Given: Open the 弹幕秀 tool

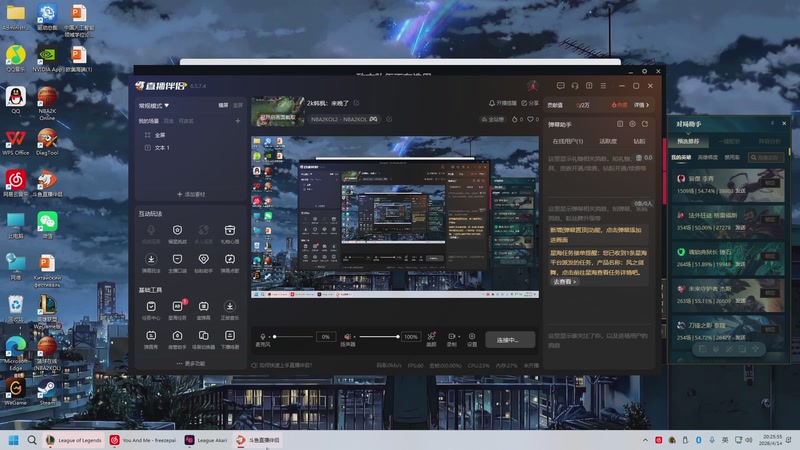Looking at the screenshot, I should coord(151,339).
